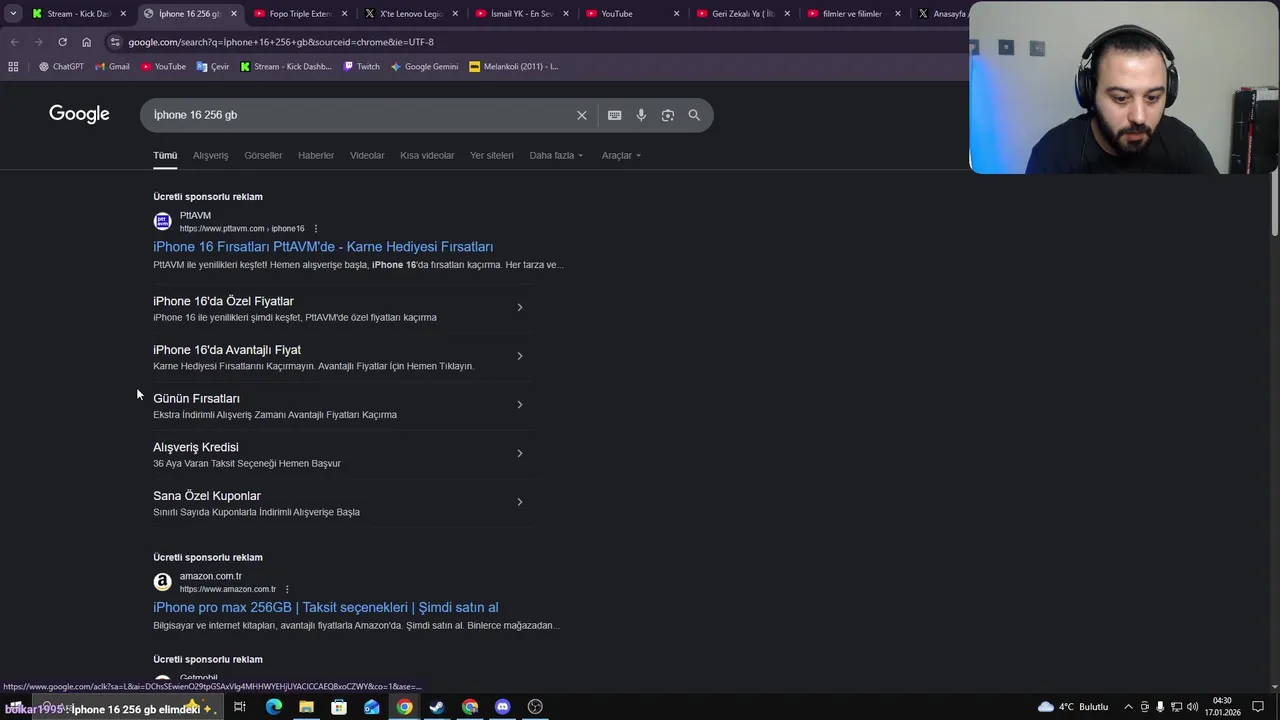The height and width of the screenshot is (720, 1280).
Task: Click the magnifier search button in the search box
Action: pyautogui.click(x=694, y=115)
